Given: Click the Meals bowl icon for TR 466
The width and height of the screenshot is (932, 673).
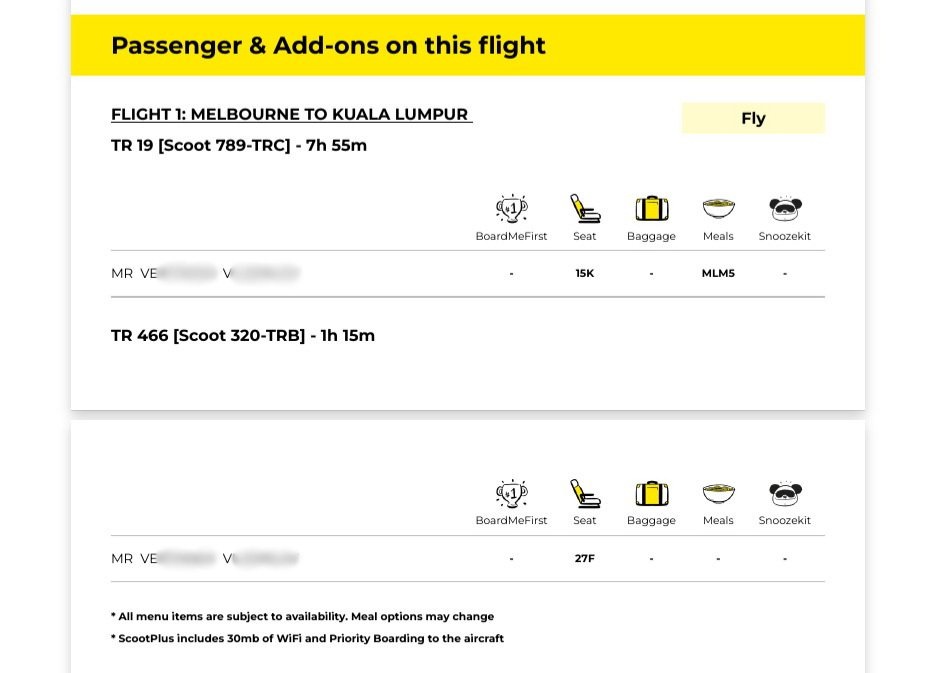Looking at the screenshot, I should (x=718, y=493).
